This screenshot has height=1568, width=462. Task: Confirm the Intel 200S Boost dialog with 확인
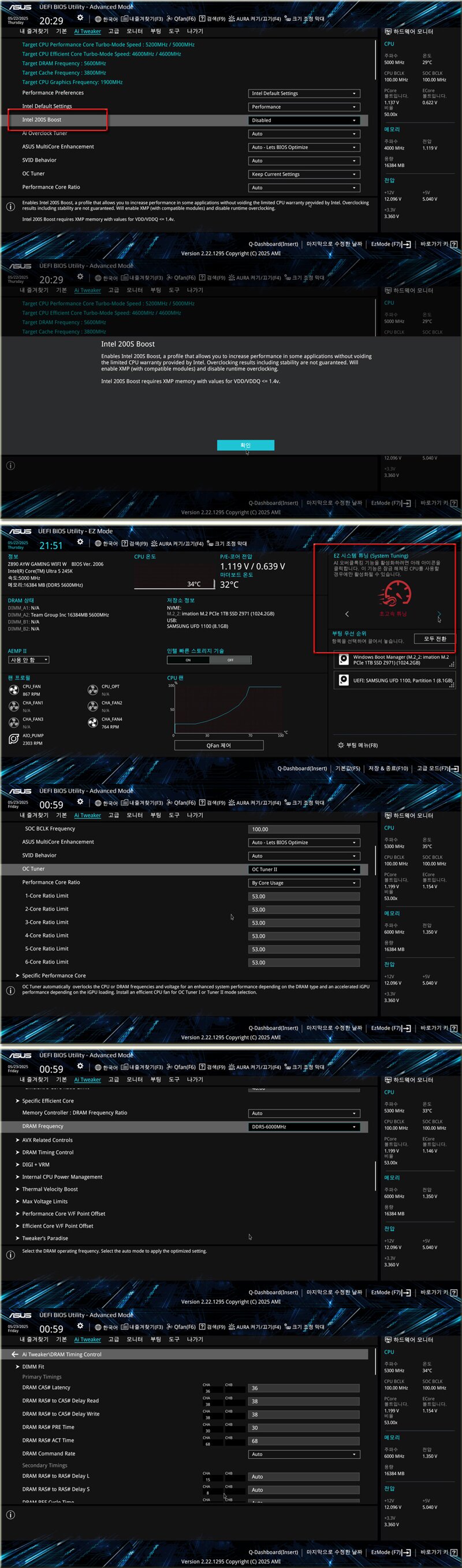tap(245, 445)
